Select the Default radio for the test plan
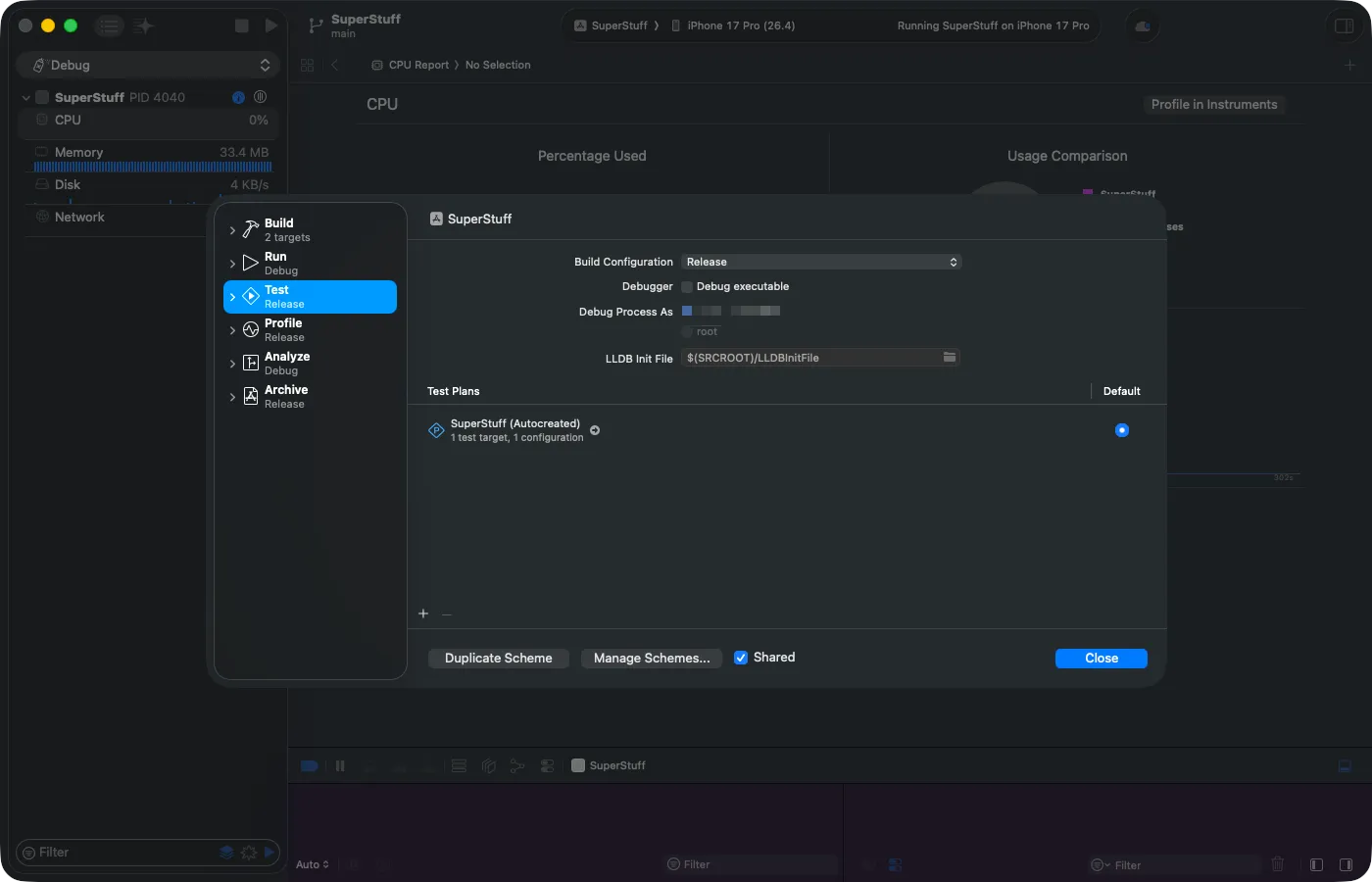 tap(1121, 429)
